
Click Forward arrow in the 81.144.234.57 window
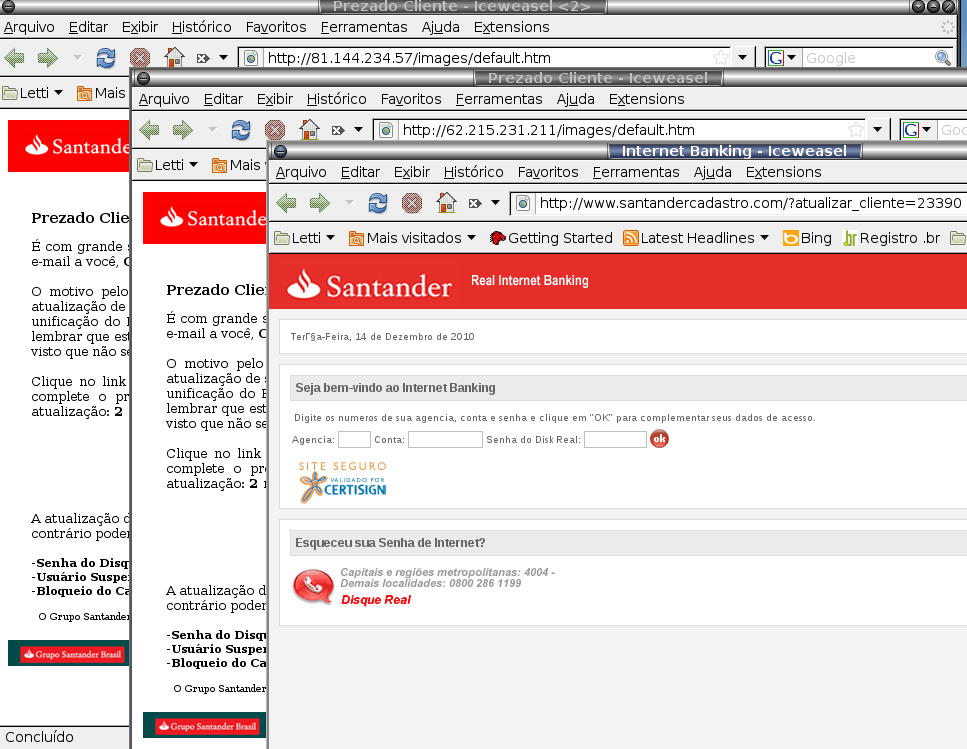click(x=48, y=58)
